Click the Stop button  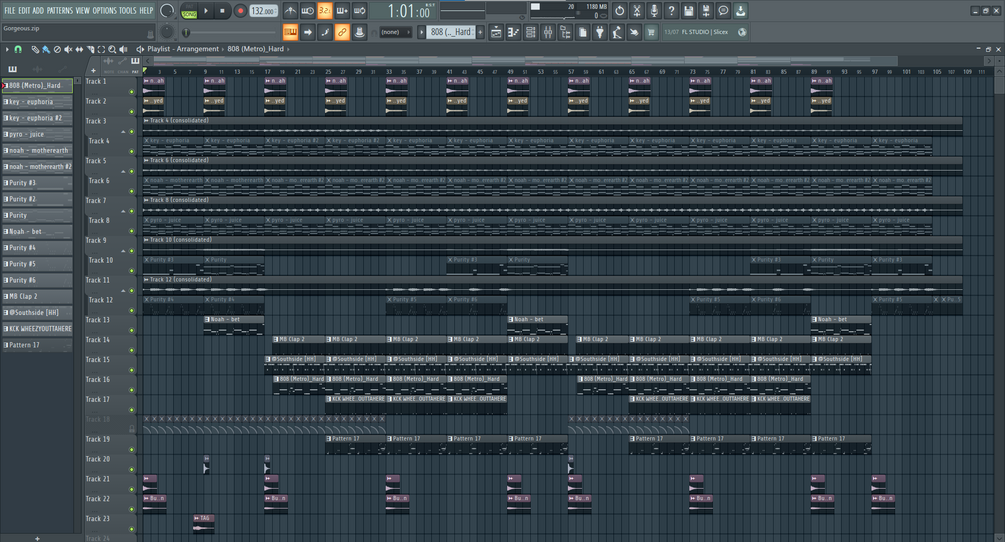tap(222, 11)
